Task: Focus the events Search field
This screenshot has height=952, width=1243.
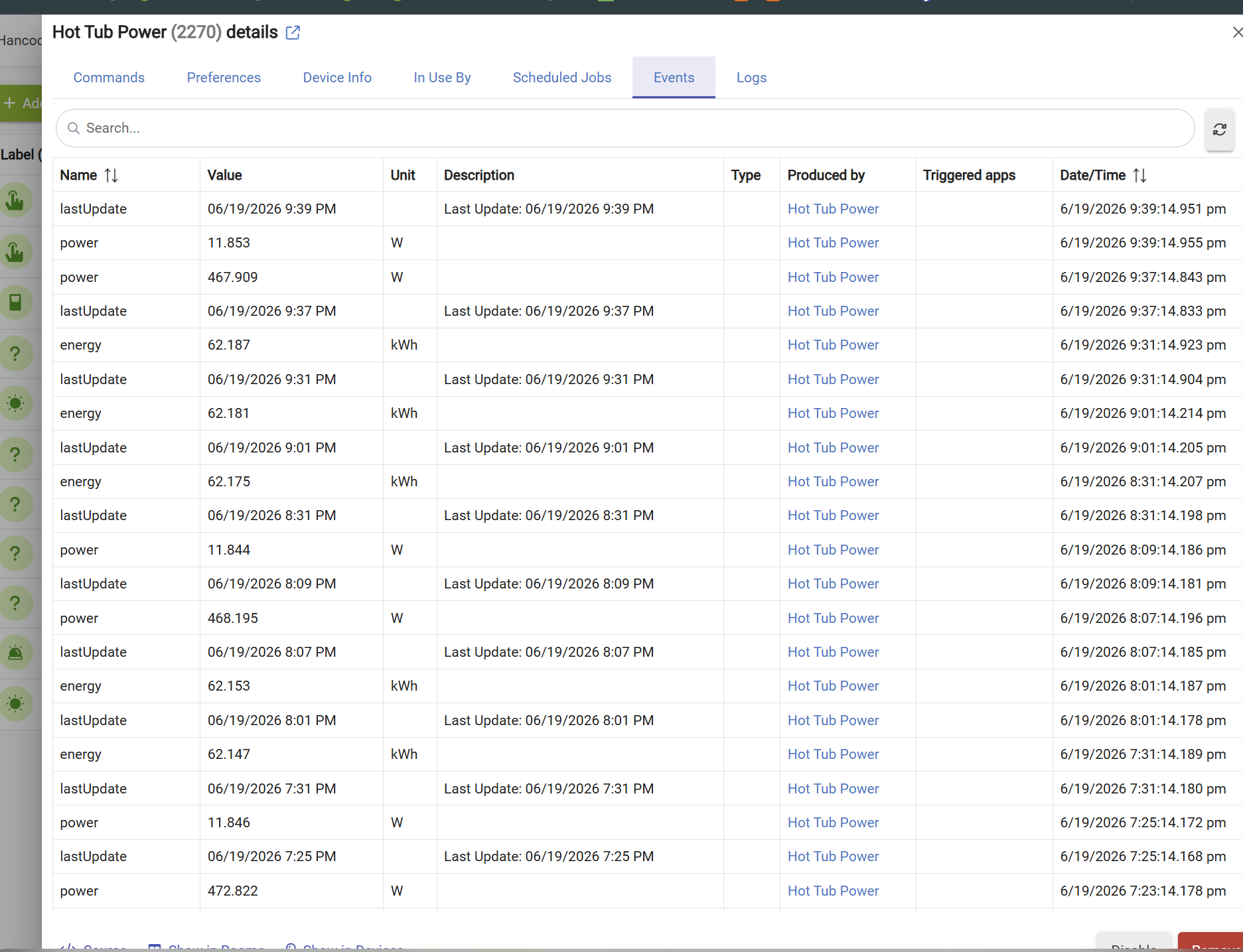Action: tap(625, 128)
